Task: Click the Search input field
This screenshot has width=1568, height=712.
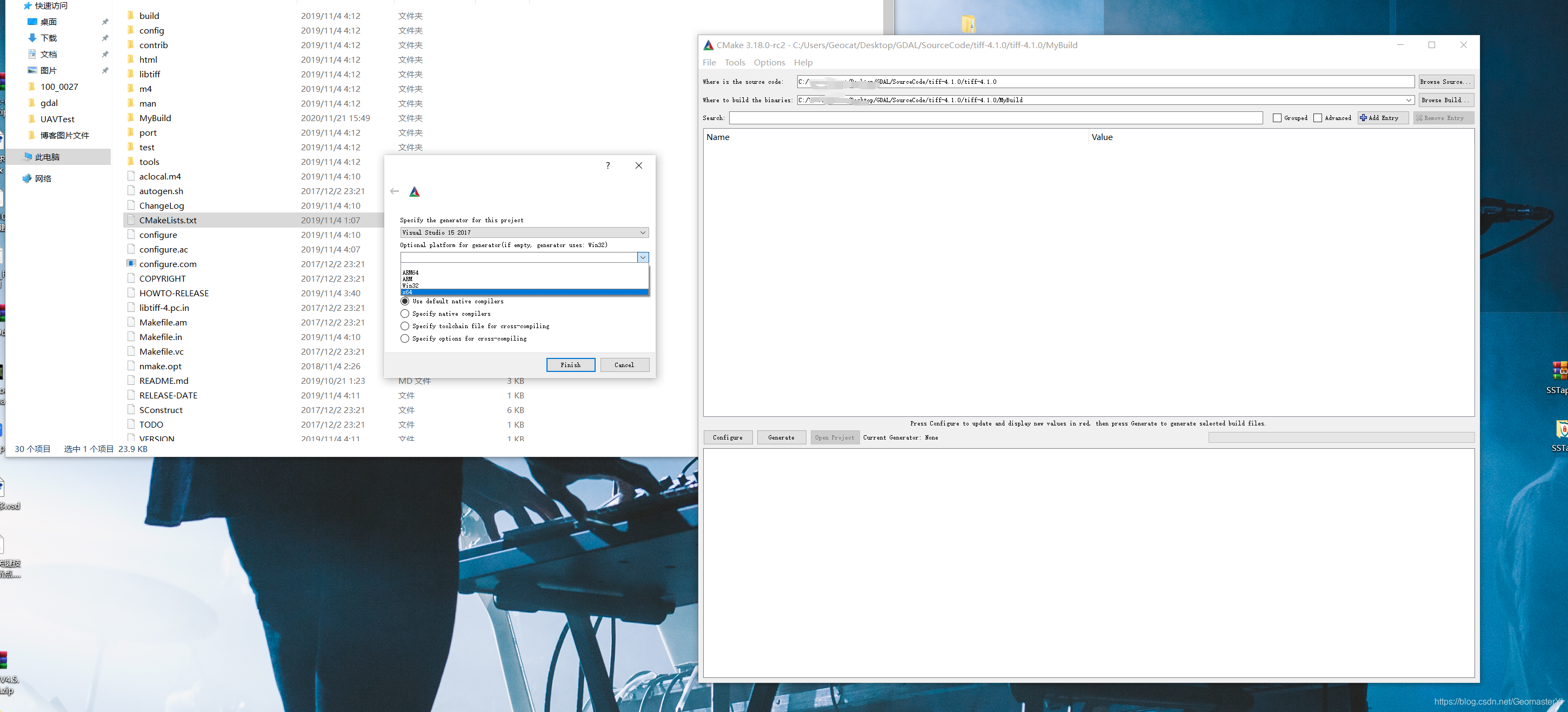Action: [x=995, y=118]
